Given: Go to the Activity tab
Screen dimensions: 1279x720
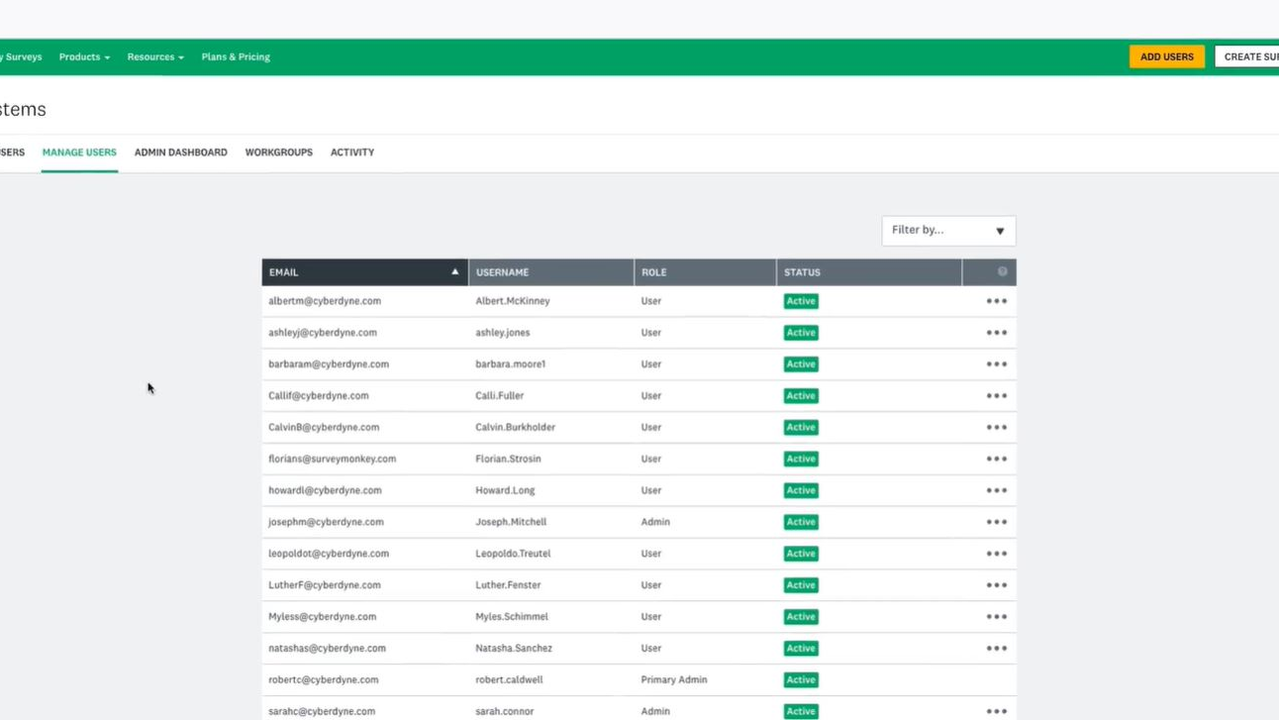Looking at the screenshot, I should point(352,152).
